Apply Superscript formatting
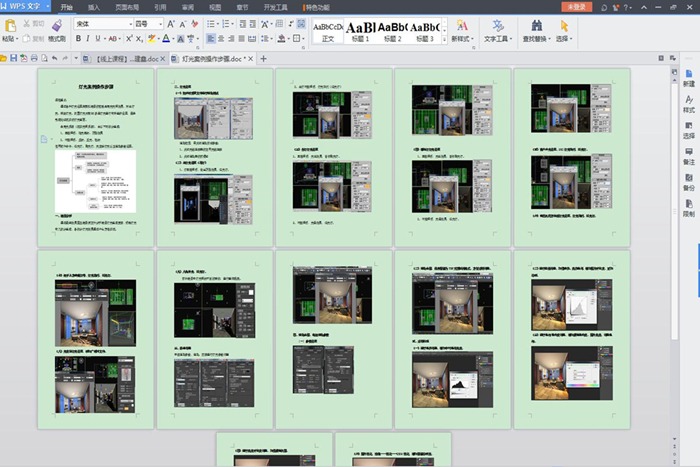The image size is (700, 467). click(x=129, y=39)
